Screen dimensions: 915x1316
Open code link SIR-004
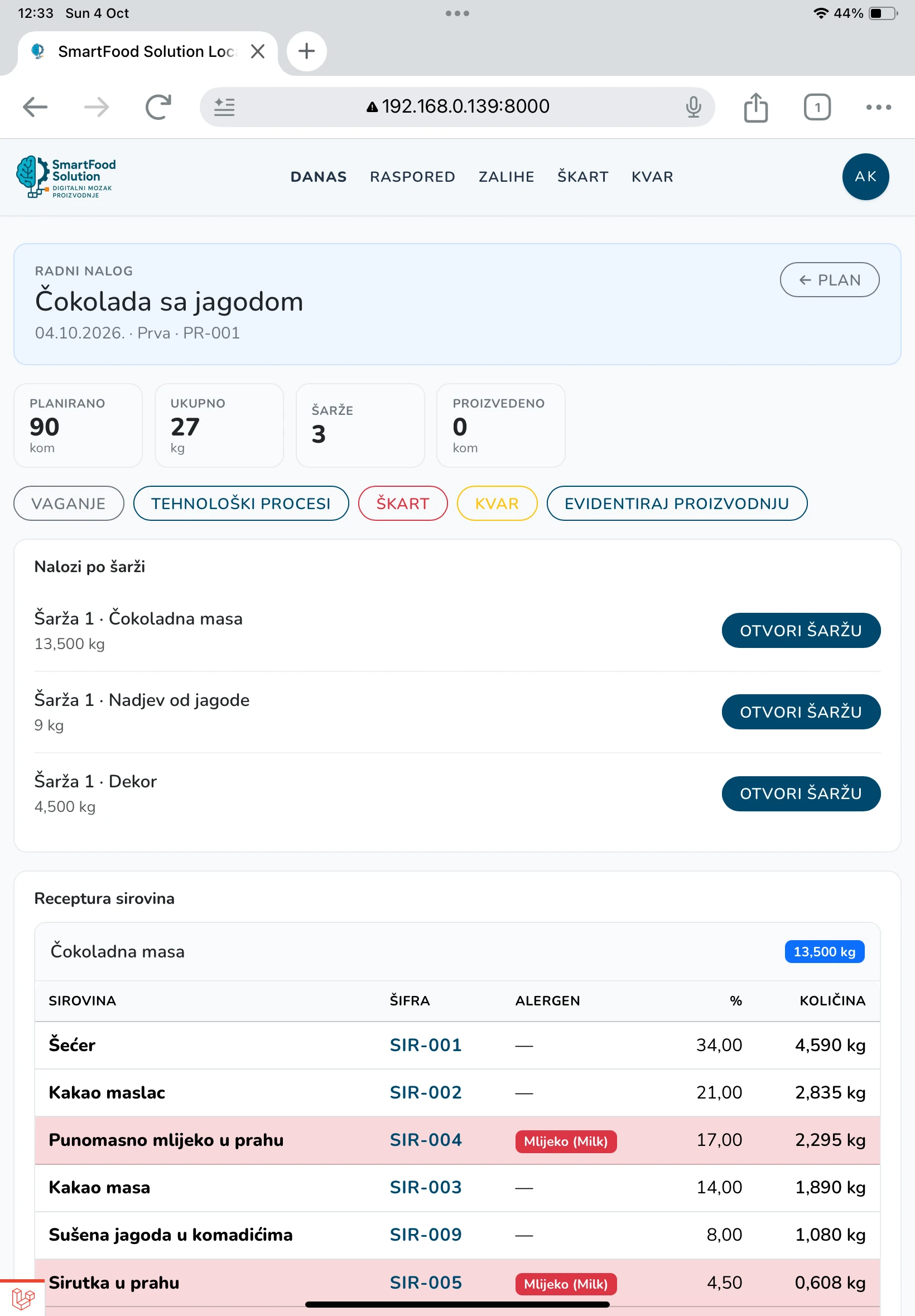coord(426,1140)
